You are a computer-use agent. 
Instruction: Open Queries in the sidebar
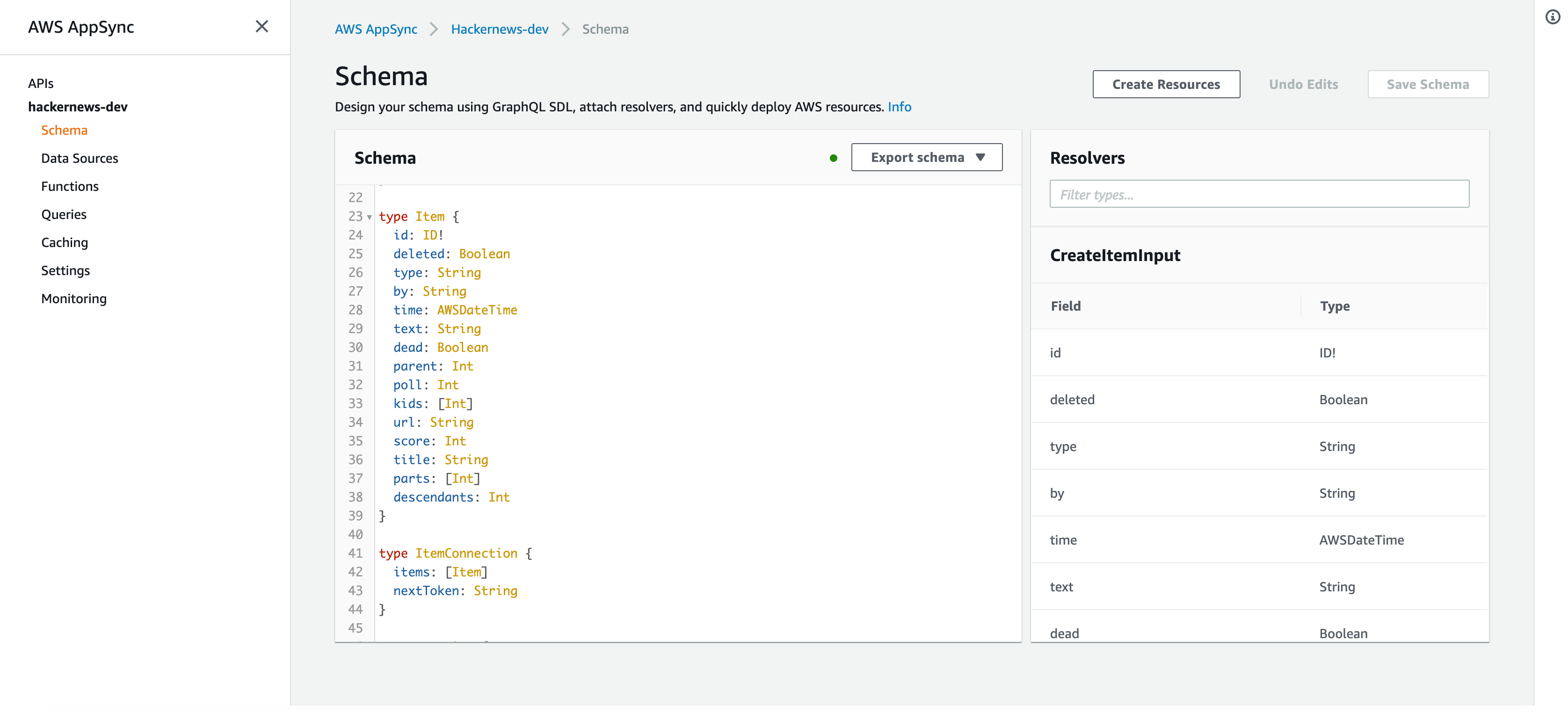point(64,214)
